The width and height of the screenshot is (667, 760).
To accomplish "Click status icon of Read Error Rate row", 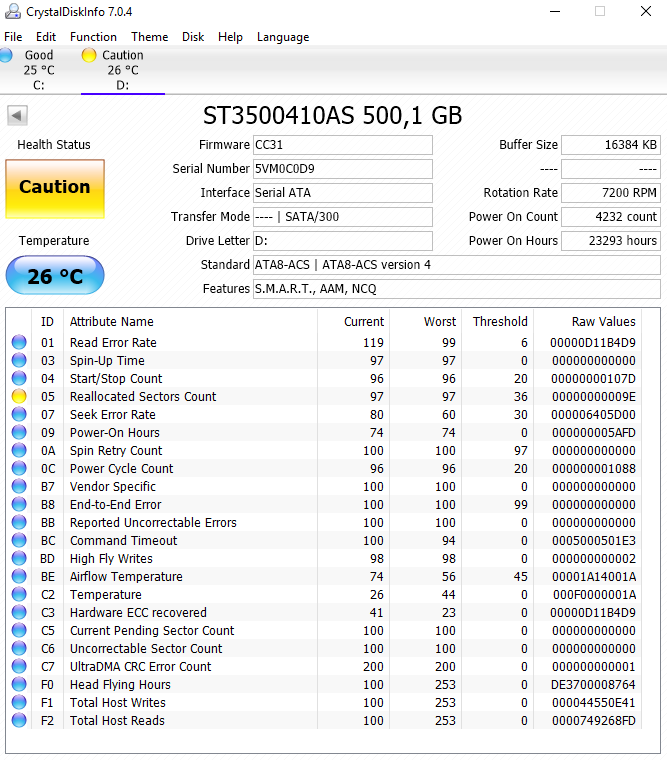I will (19, 342).
